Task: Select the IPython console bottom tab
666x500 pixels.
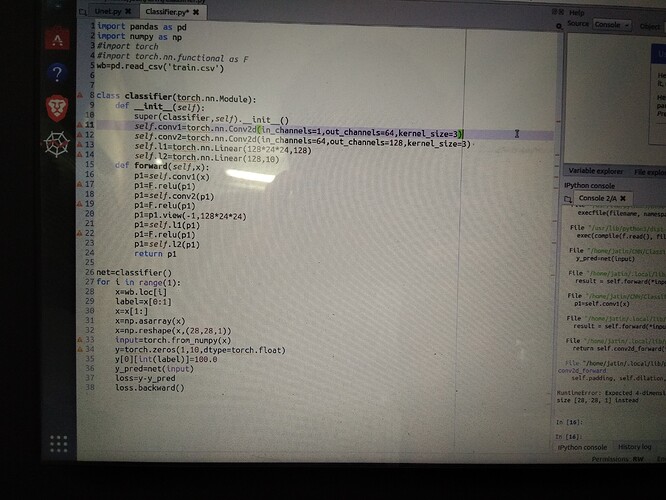Action: 582,447
